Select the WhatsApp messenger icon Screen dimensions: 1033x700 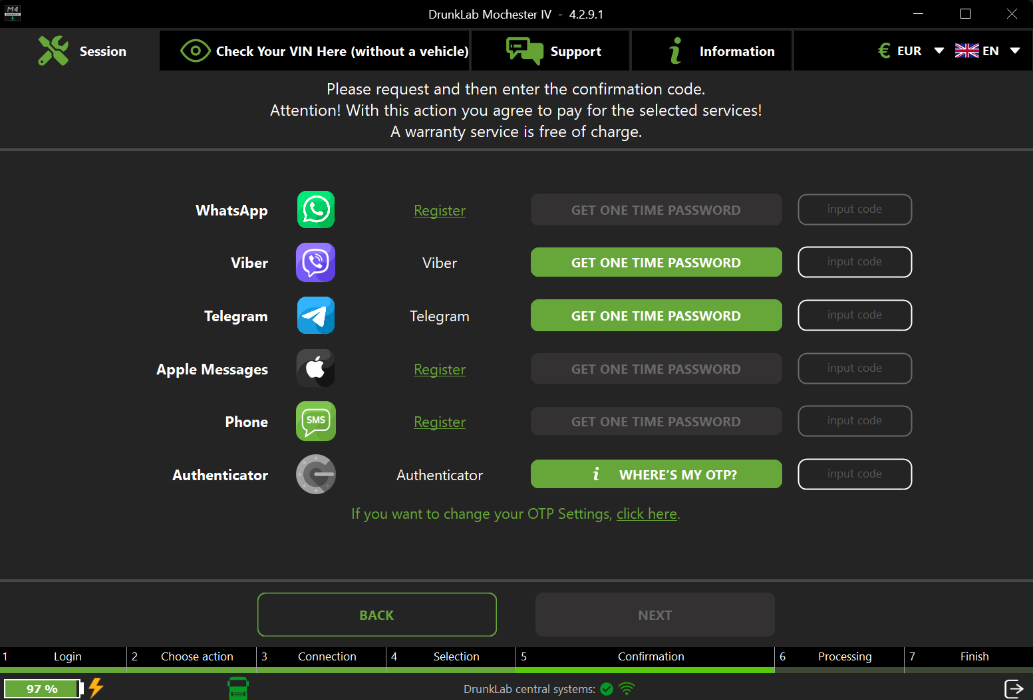point(315,209)
